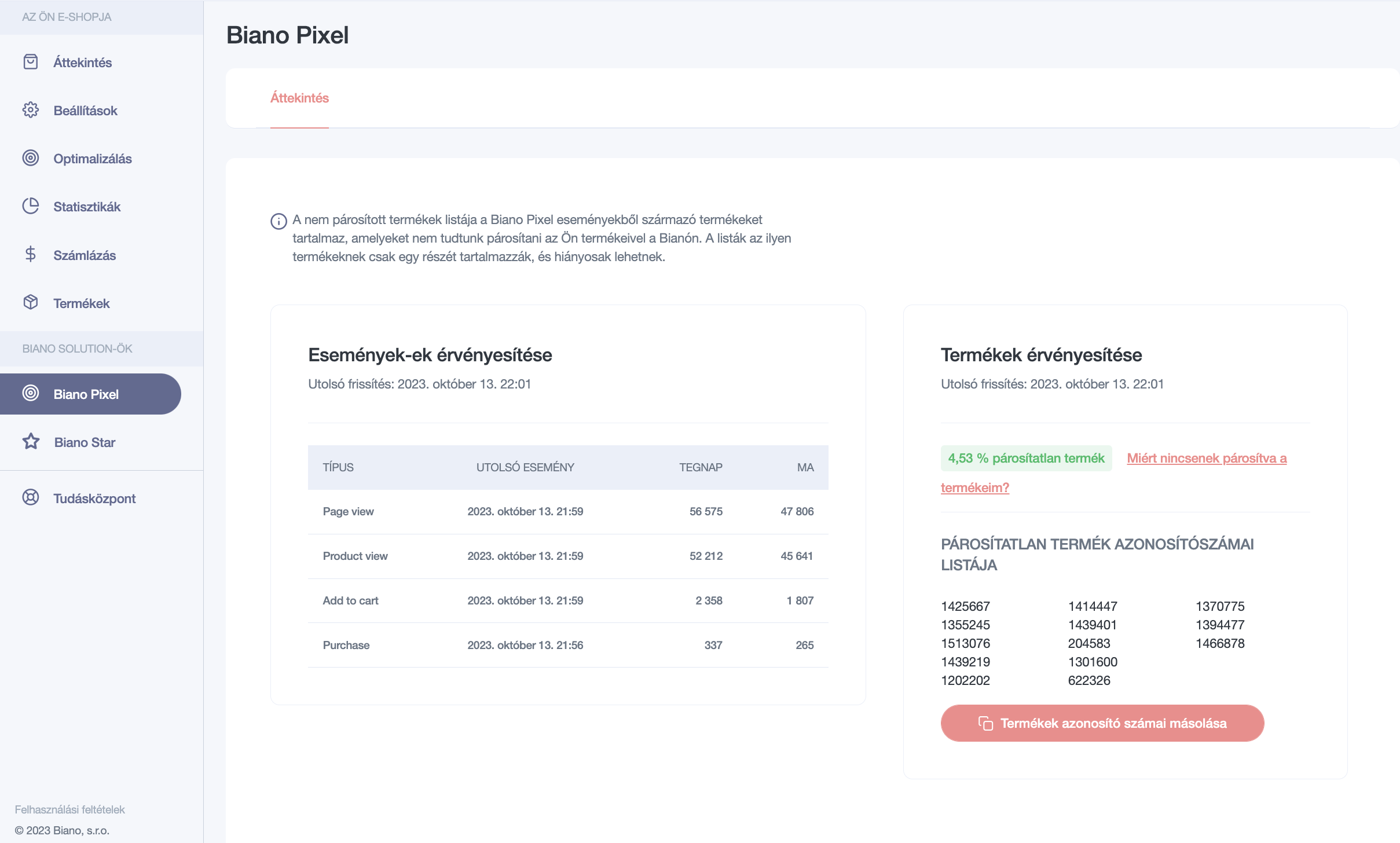The width and height of the screenshot is (1400, 843).
Task: Click the MA column header
Action: (x=805, y=467)
